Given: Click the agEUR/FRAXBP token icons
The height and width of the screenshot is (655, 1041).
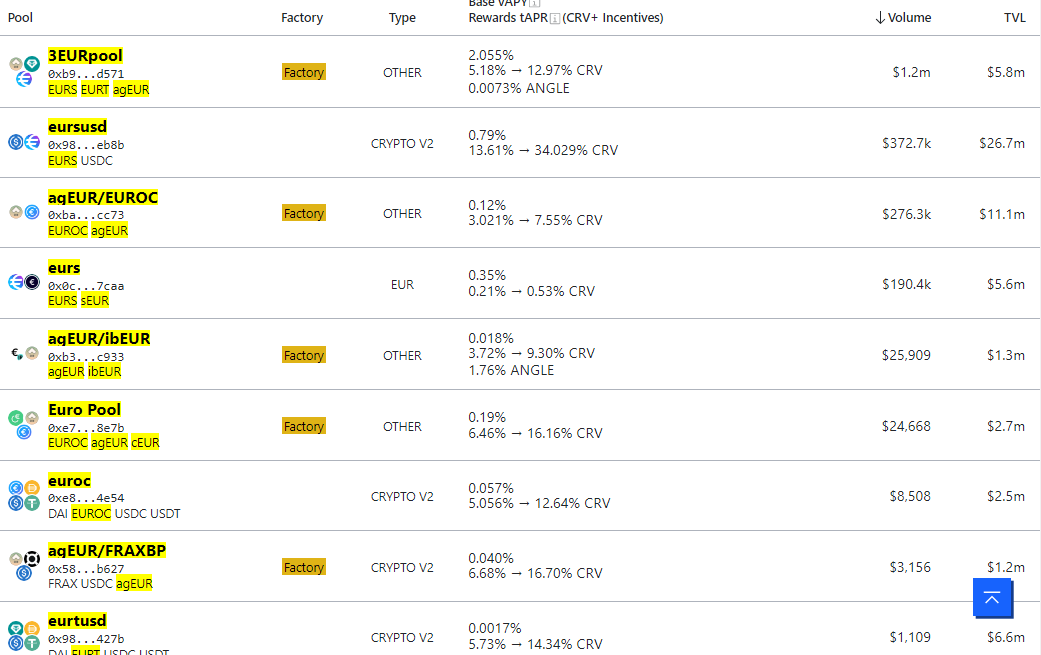Looking at the screenshot, I should click(24, 565).
